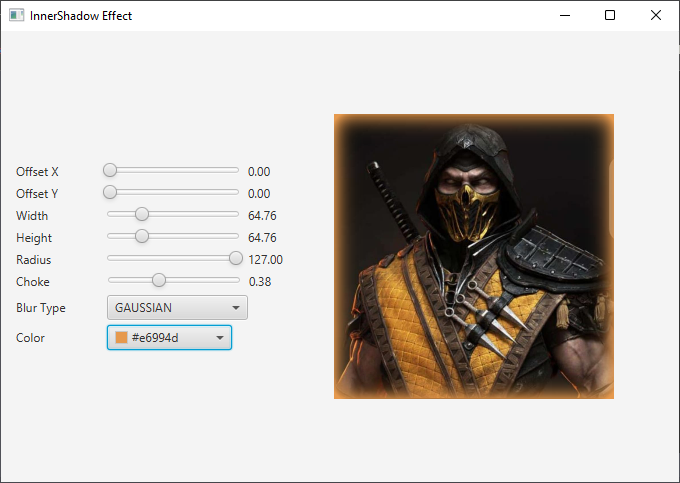This screenshot has width=680, height=483.
Task: Click the application icon in the title bar
Action: [16, 16]
